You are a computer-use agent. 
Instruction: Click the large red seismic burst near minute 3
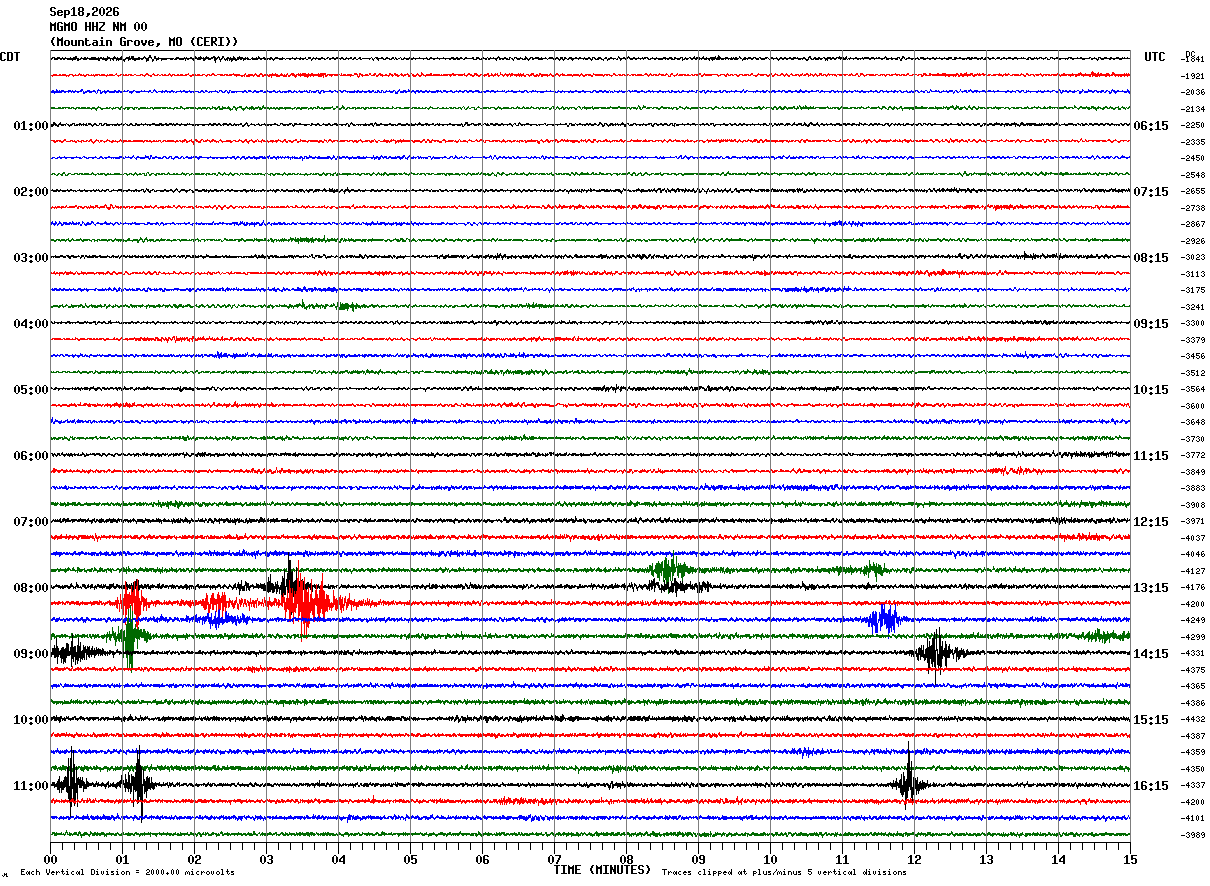click(308, 602)
